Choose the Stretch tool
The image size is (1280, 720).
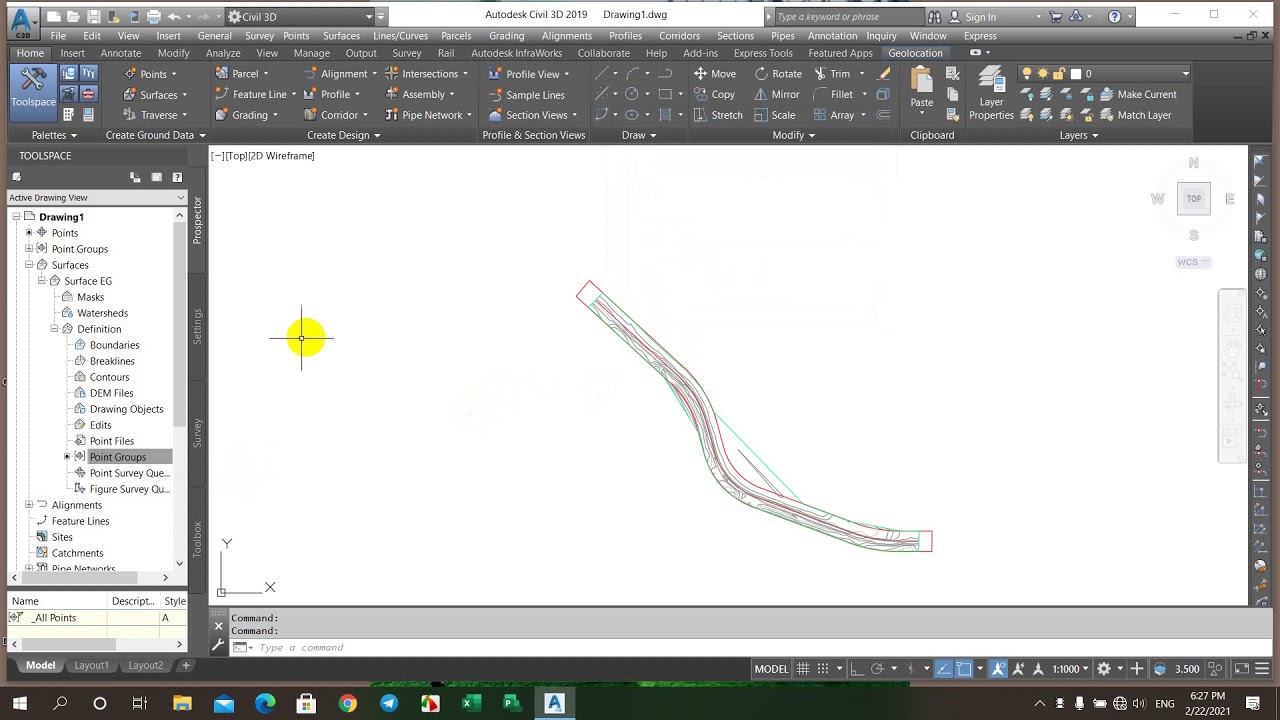pyautogui.click(x=718, y=115)
